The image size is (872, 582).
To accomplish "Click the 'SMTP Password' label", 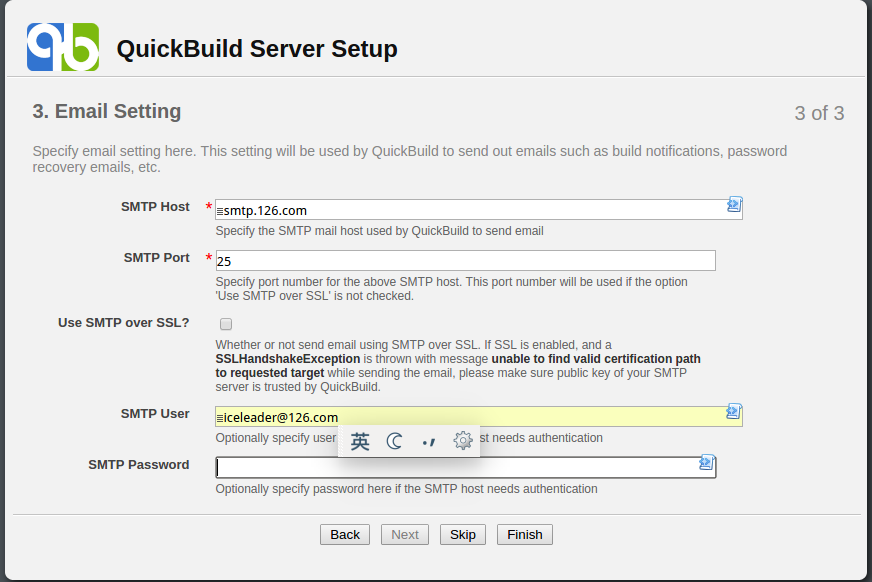I will click(x=138, y=465).
